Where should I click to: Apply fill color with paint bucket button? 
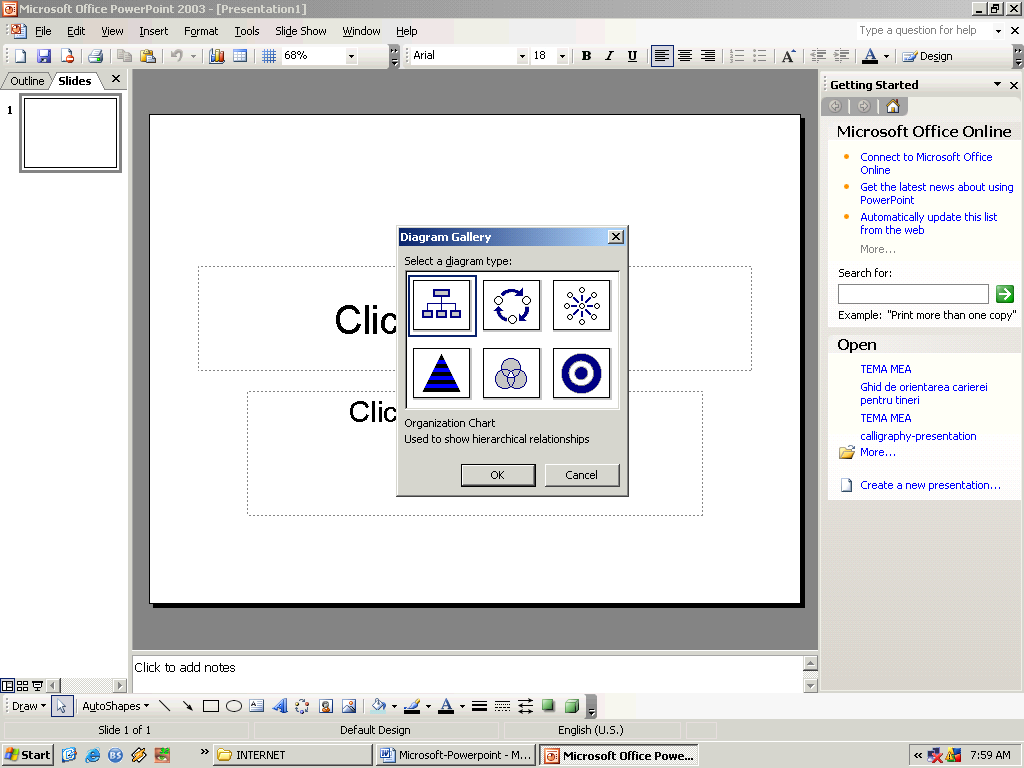click(x=379, y=706)
